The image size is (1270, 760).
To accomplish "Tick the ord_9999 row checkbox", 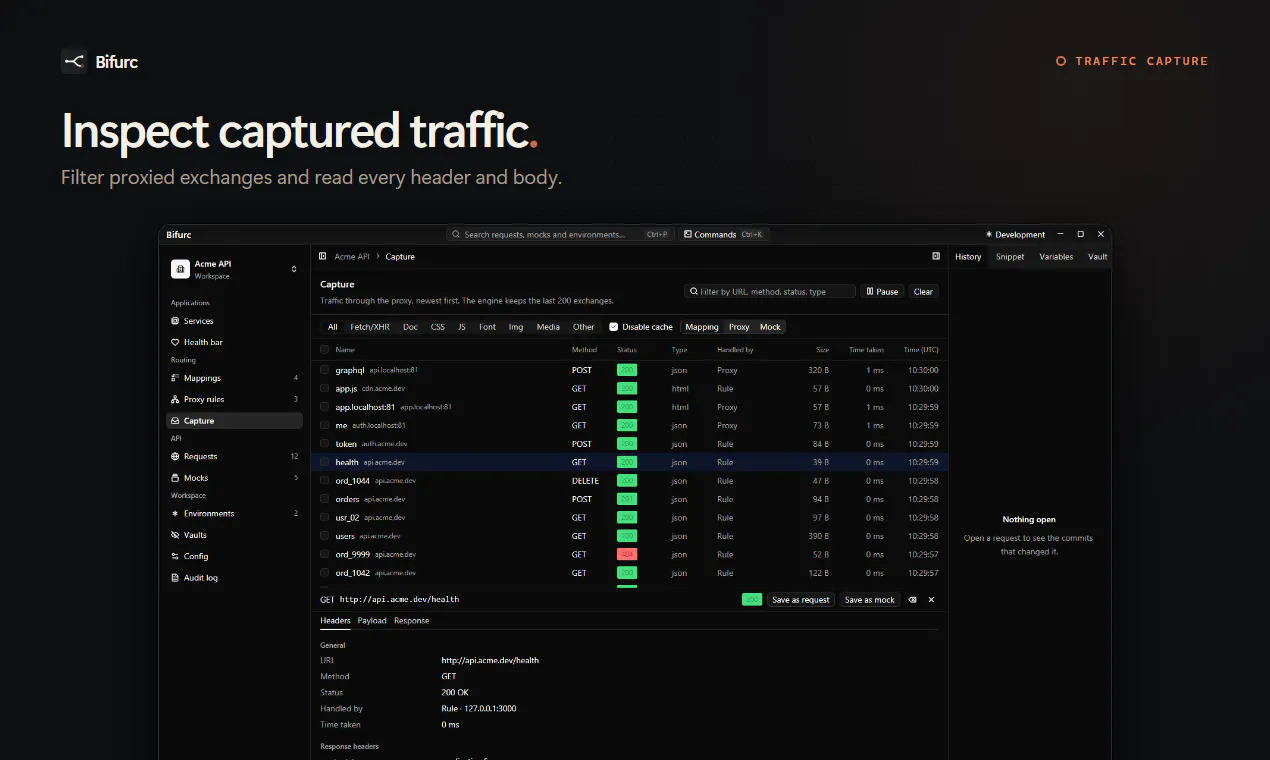I will (324, 554).
